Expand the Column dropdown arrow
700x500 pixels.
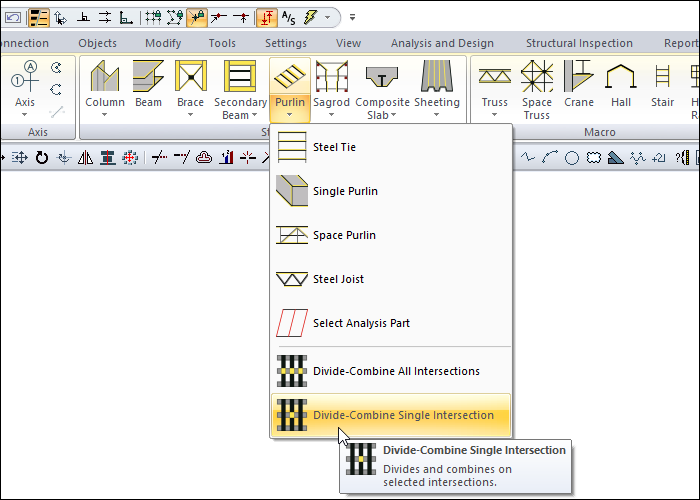pyautogui.click(x=104, y=115)
